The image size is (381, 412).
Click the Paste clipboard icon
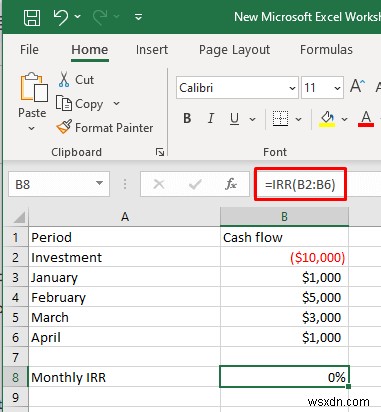[33, 87]
